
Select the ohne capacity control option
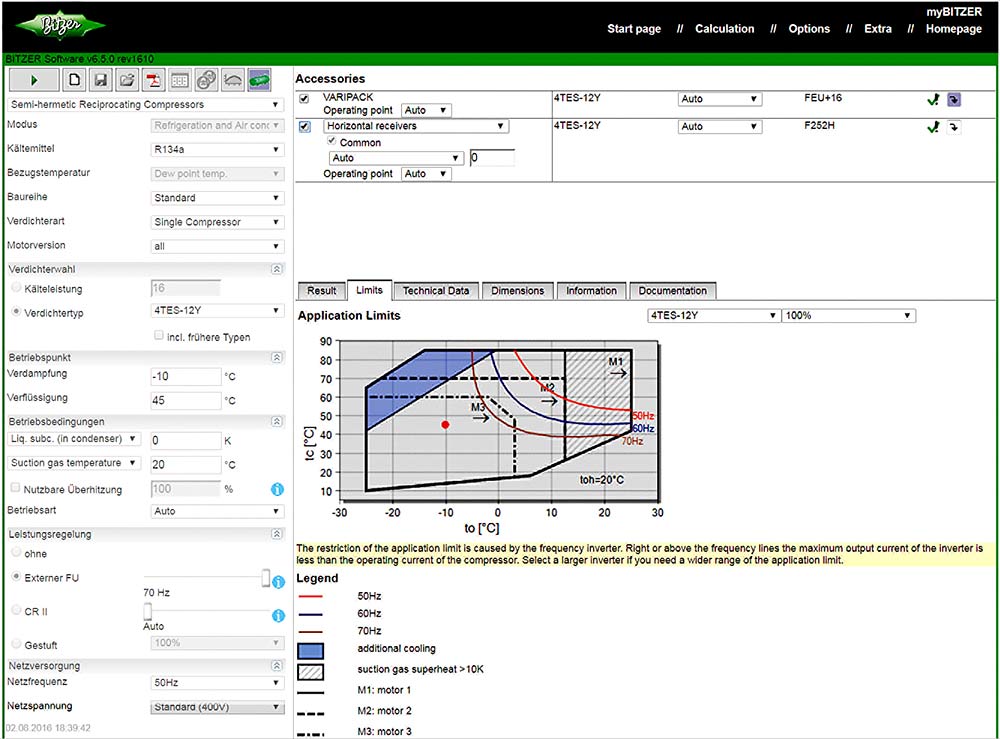17,552
